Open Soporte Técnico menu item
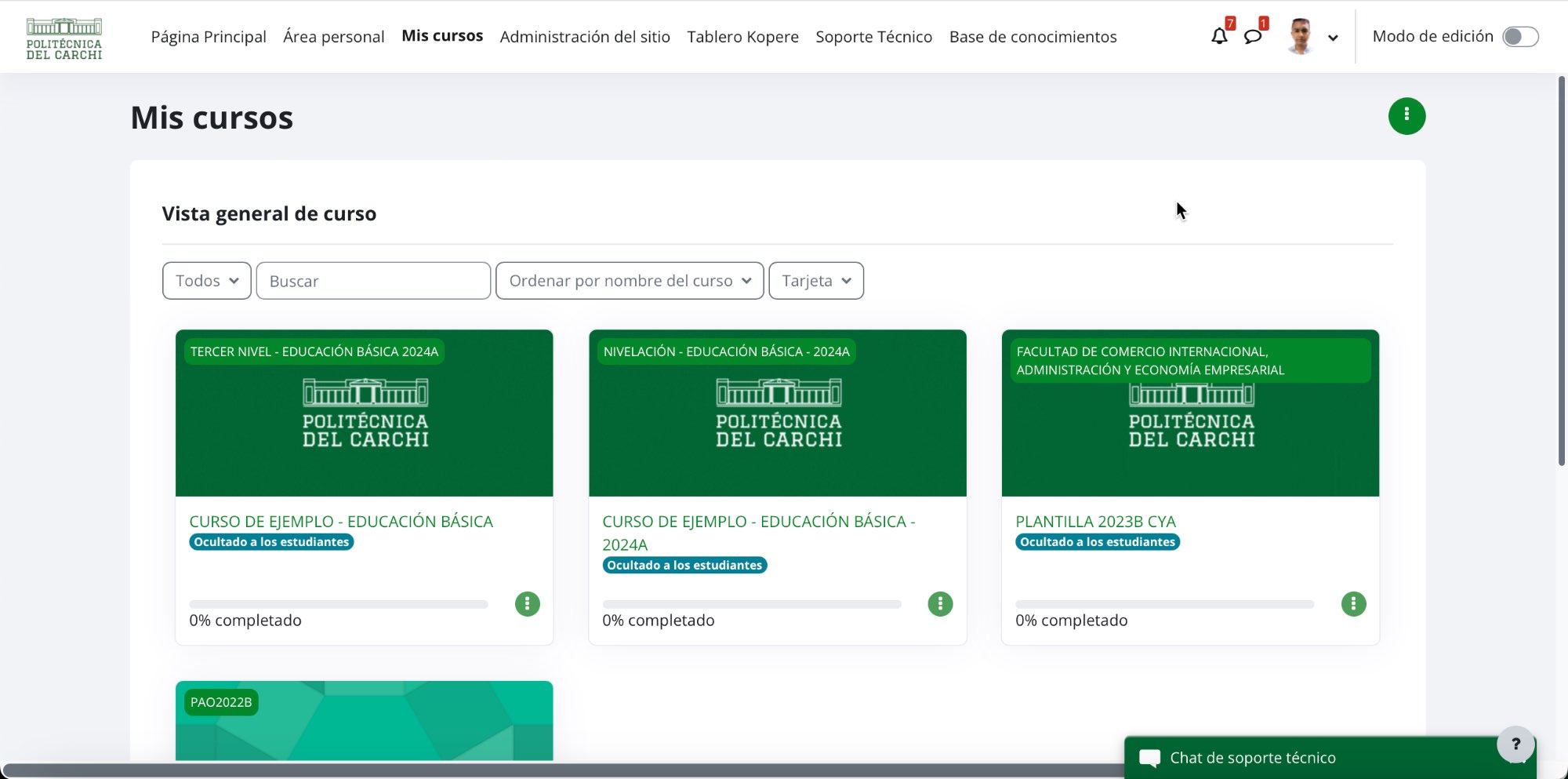Image resolution: width=1568 pixels, height=779 pixels. click(x=873, y=36)
